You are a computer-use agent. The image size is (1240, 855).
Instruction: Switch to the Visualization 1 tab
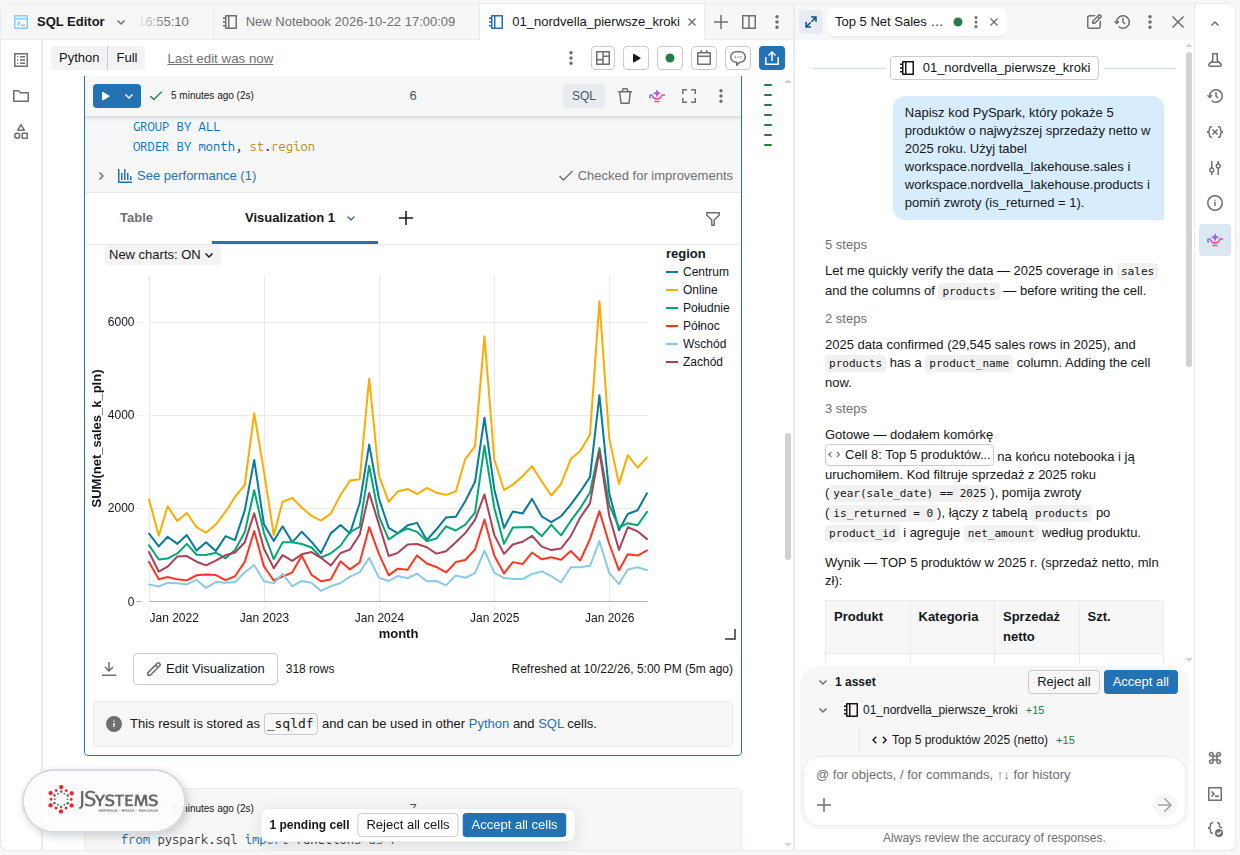290,218
